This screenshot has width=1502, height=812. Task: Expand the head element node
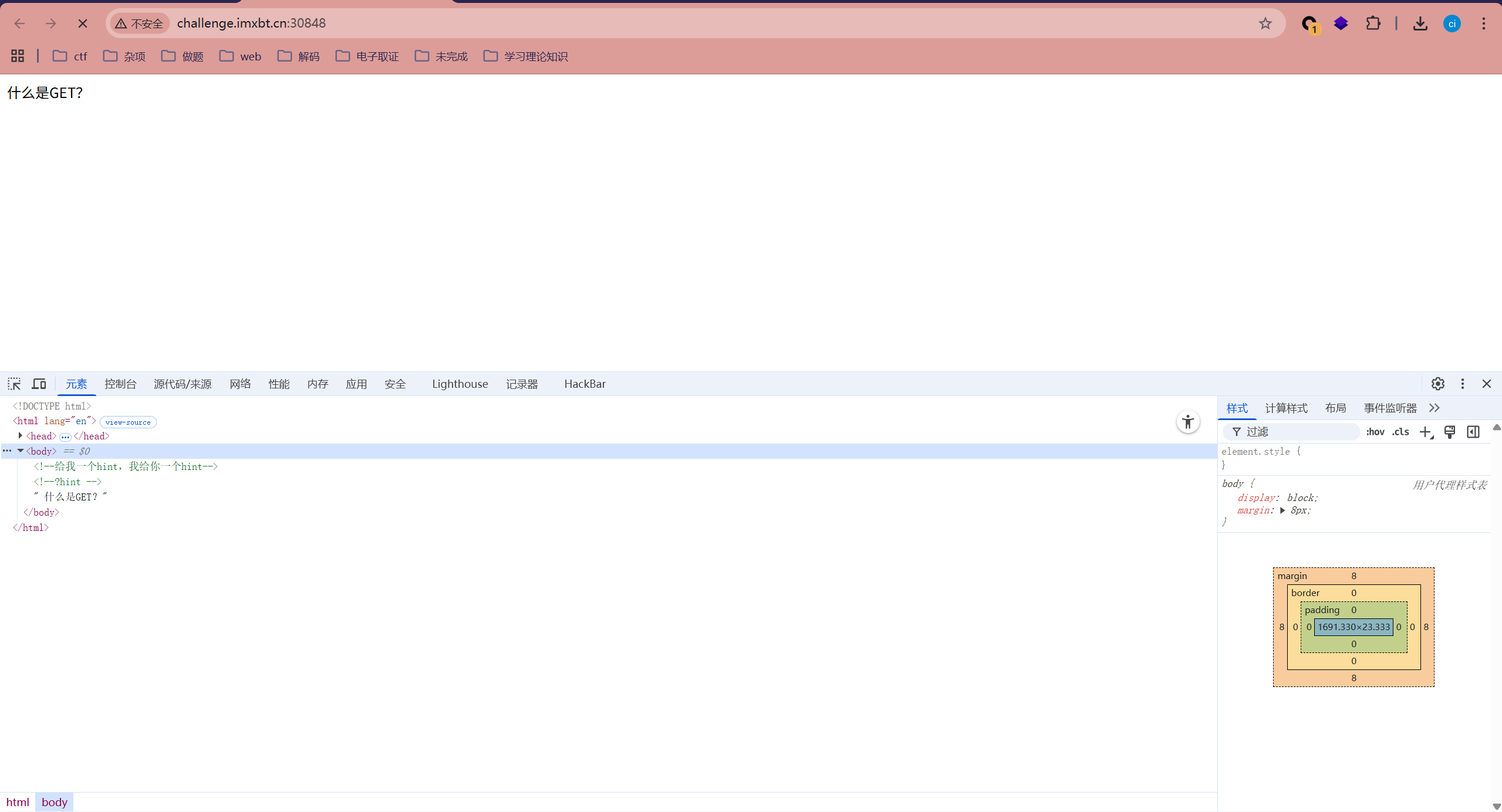(x=21, y=436)
